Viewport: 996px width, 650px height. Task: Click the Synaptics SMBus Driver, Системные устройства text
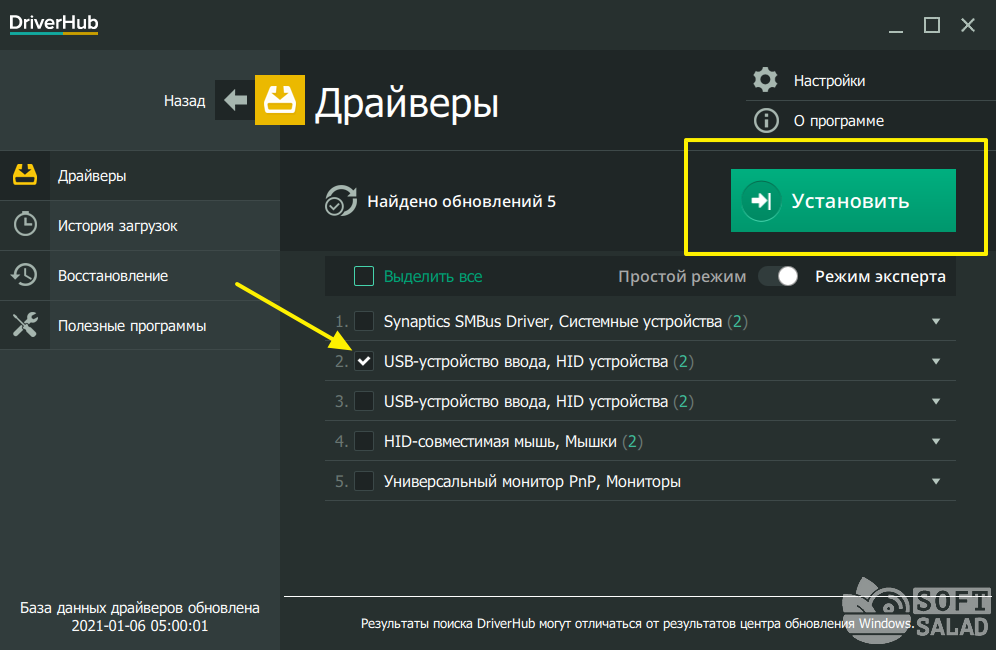click(x=553, y=322)
